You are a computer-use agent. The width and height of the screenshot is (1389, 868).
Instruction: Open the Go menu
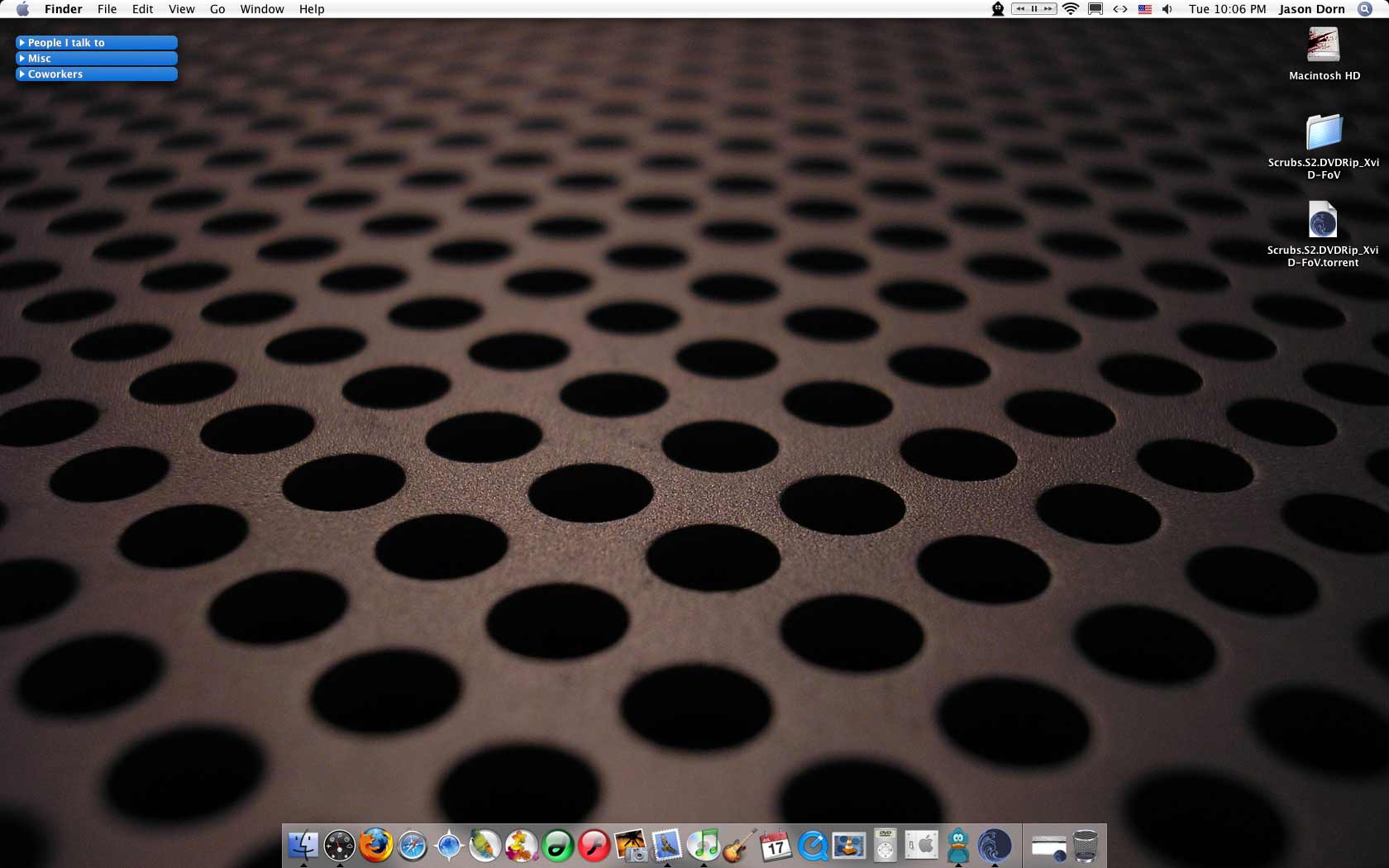coord(217,9)
